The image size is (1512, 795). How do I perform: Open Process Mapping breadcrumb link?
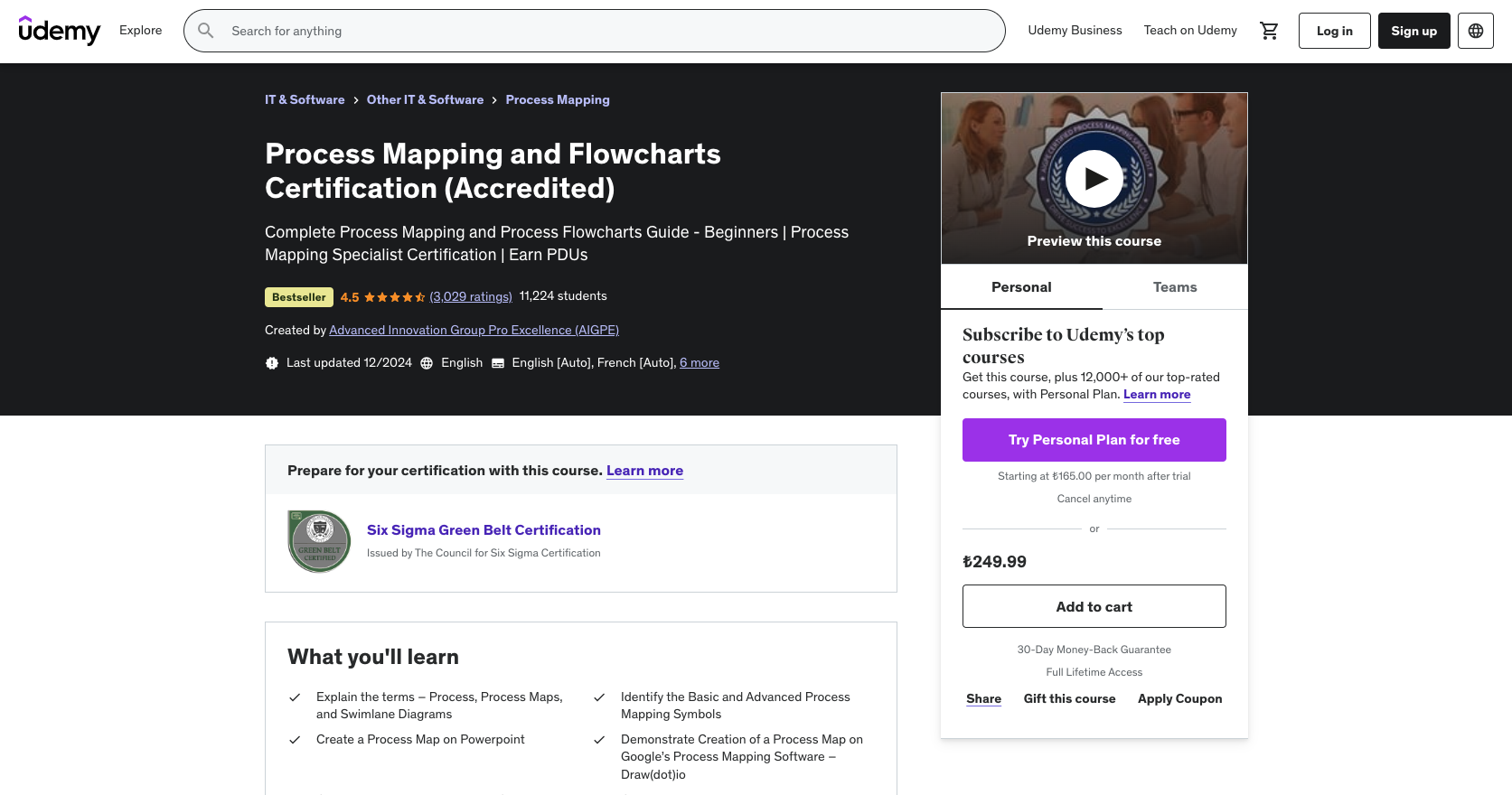558,100
